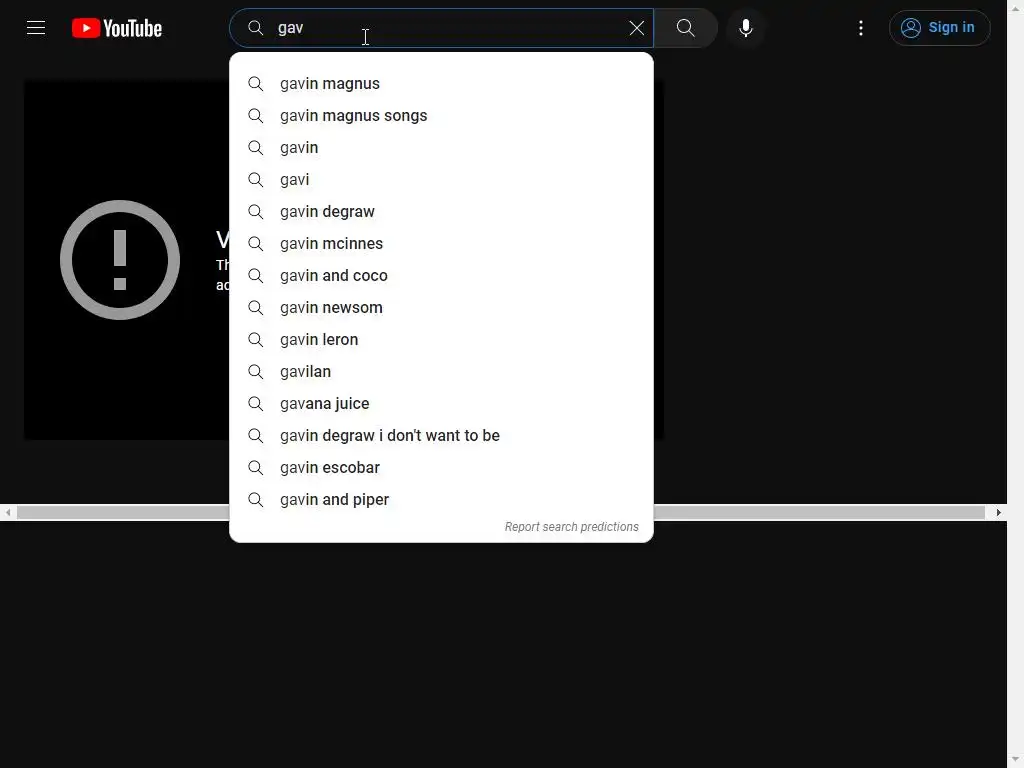Select 'gavin degraw i don't want to be'
The height and width of the screenshot is (768, 1024).
441,436
